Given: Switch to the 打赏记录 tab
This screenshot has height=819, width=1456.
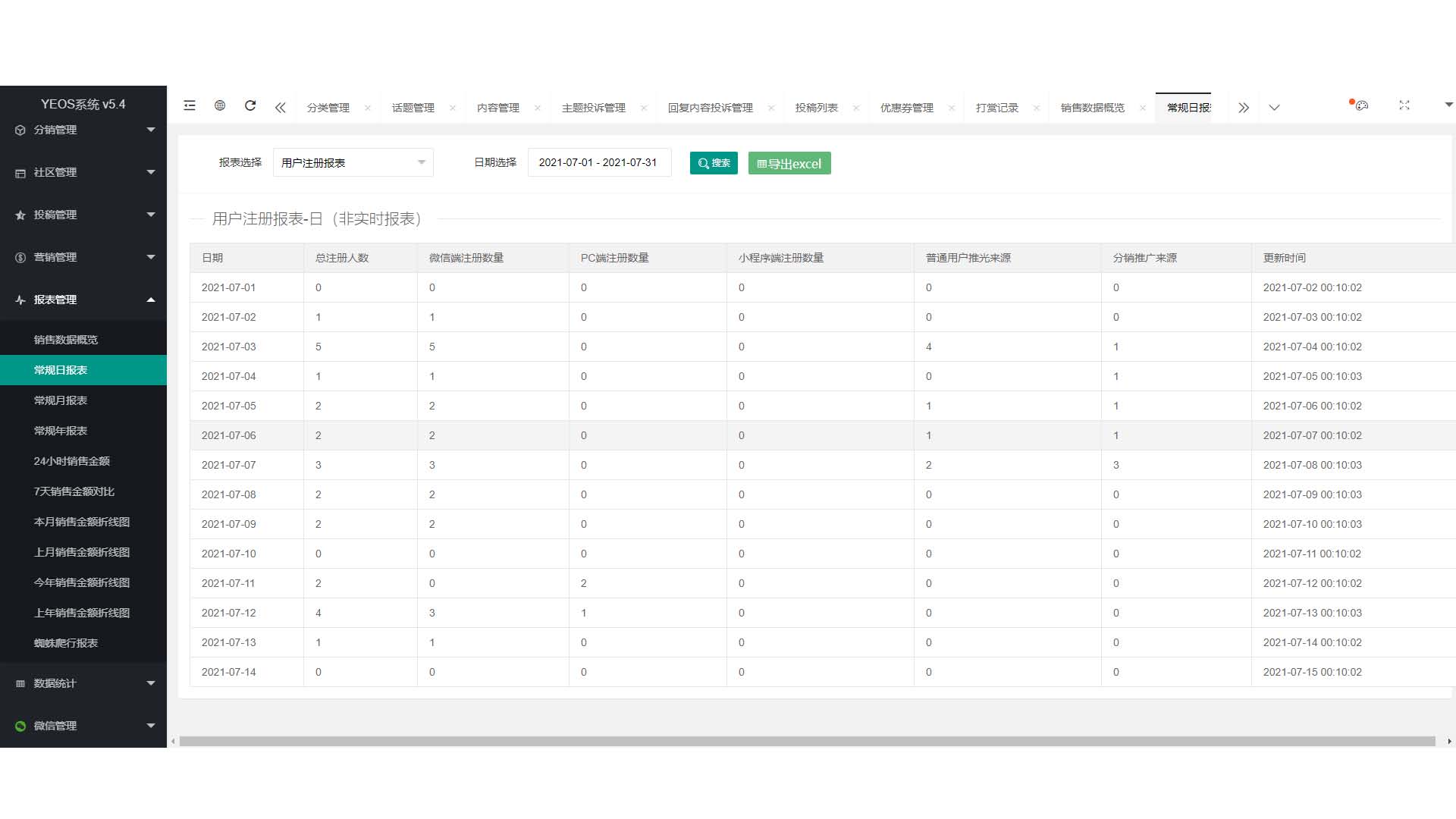Looking at the screenshot, I should [x=997, y=108].
